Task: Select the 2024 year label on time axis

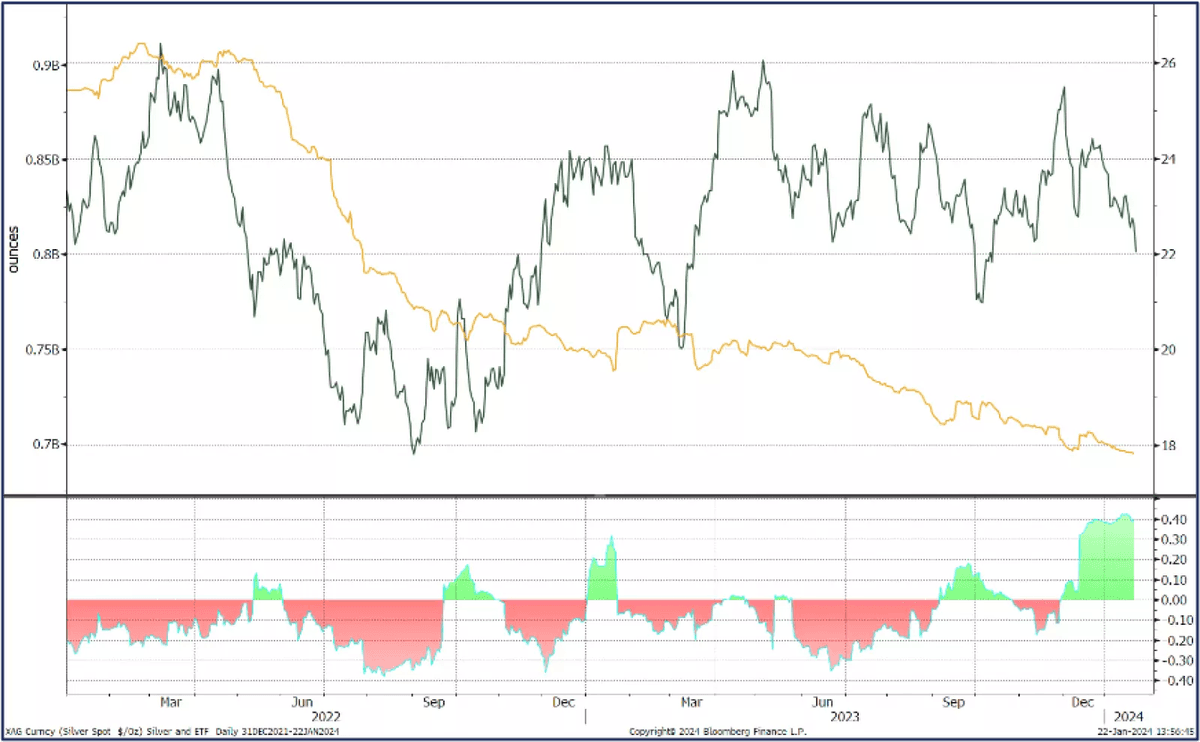Action: [x=1128, y=716]
